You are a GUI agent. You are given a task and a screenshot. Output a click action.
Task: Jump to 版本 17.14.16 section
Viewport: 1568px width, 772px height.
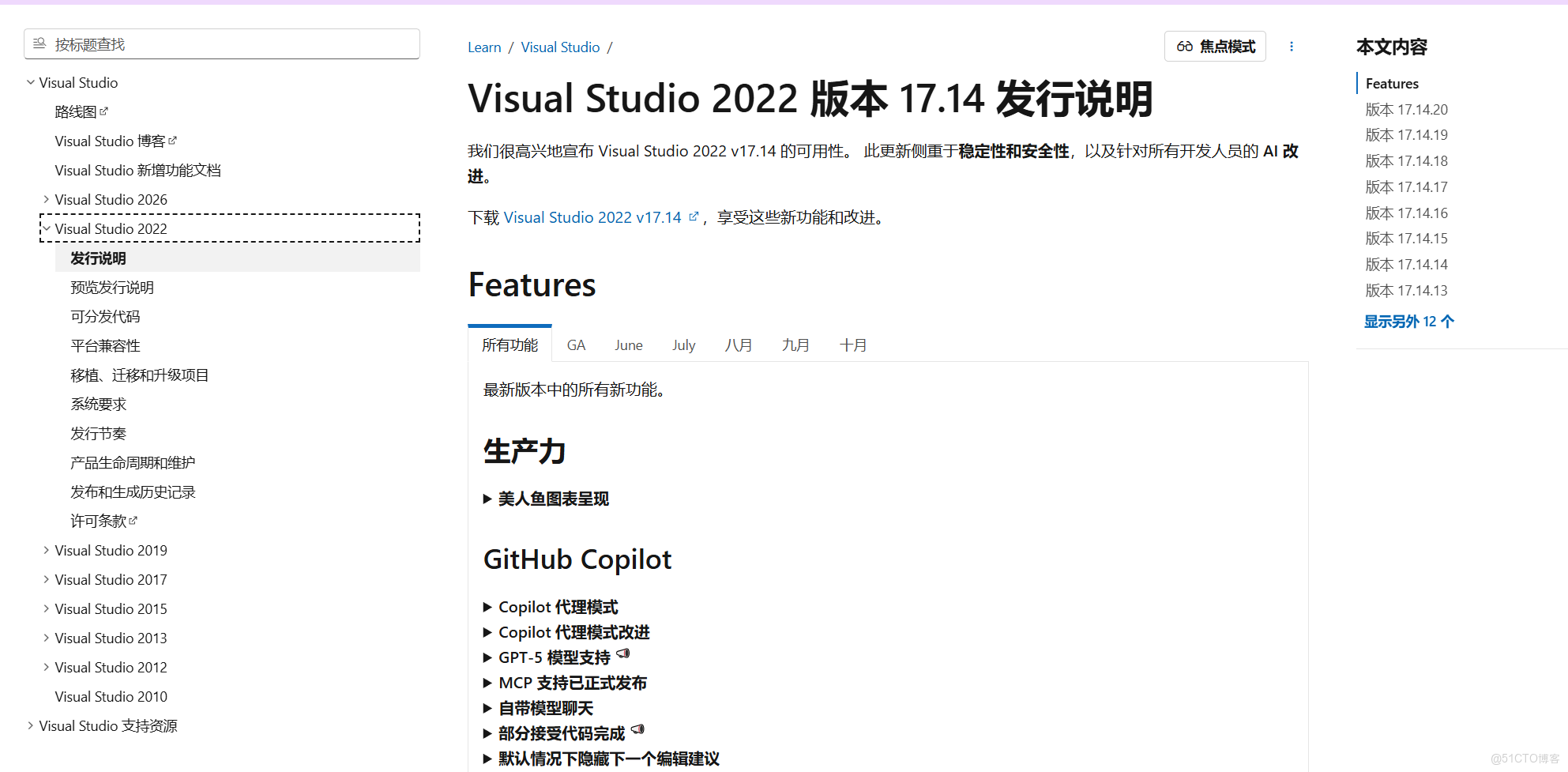pos(1406,213)
